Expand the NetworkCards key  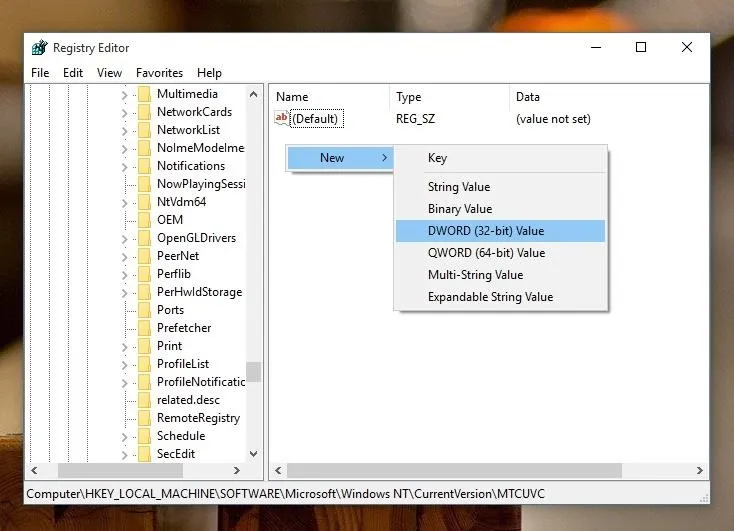(x=124, y=113)
